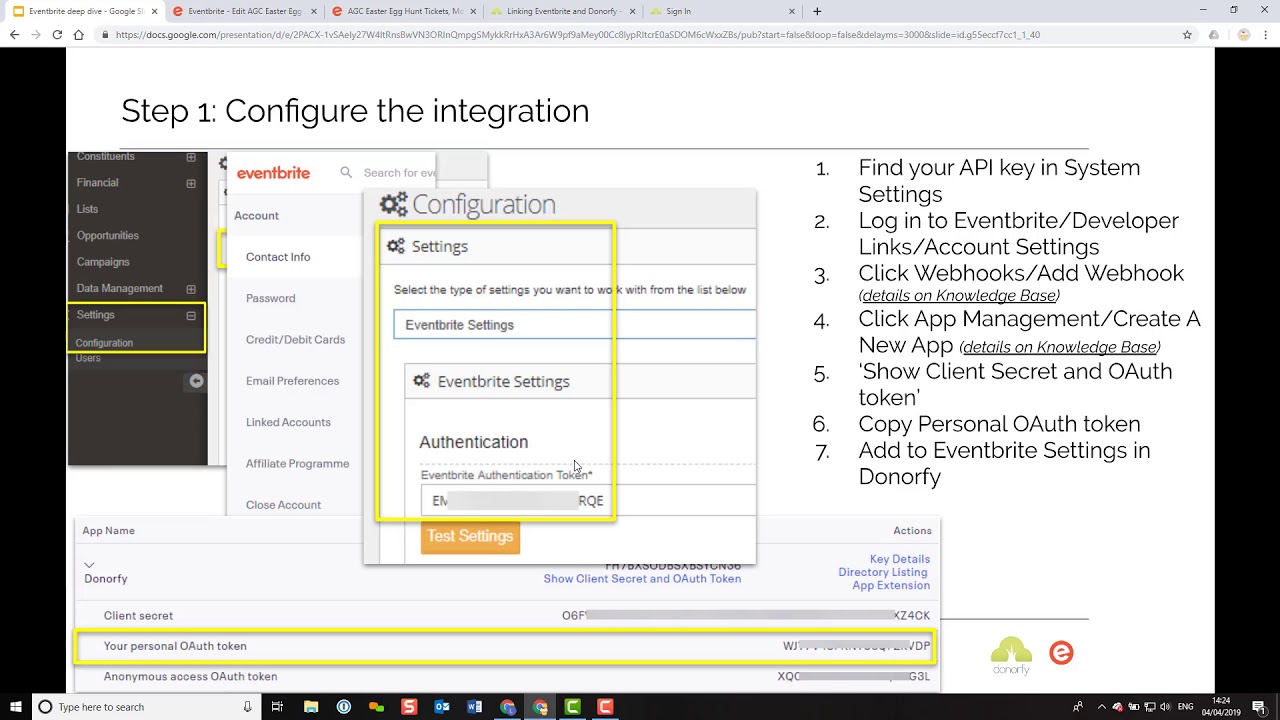The width and height of the screenshot is (1280, 720).
Task: Click the 'Client secret' row label
Action: 138,616
